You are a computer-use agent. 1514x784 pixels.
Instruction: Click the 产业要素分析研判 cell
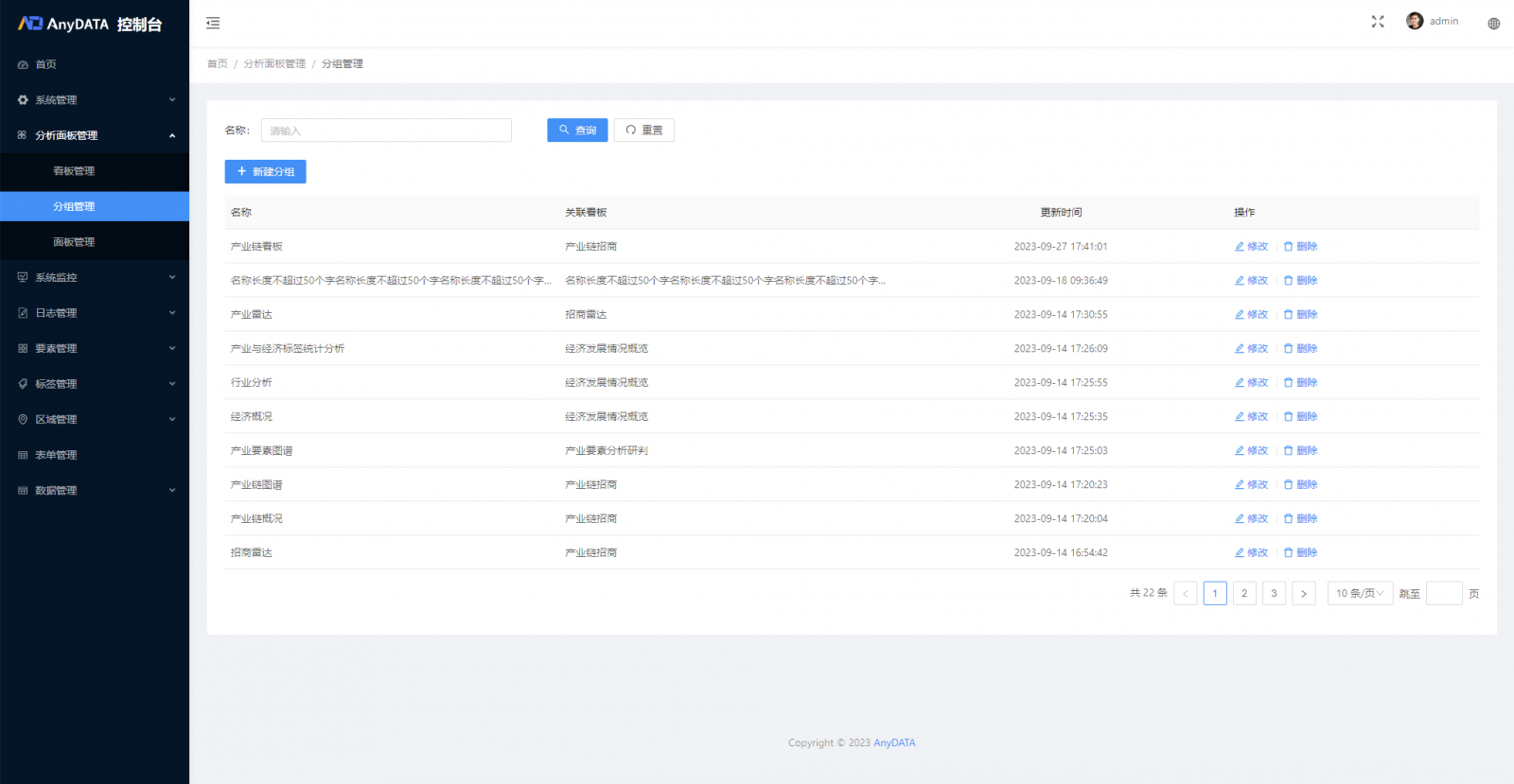point(607,450)
